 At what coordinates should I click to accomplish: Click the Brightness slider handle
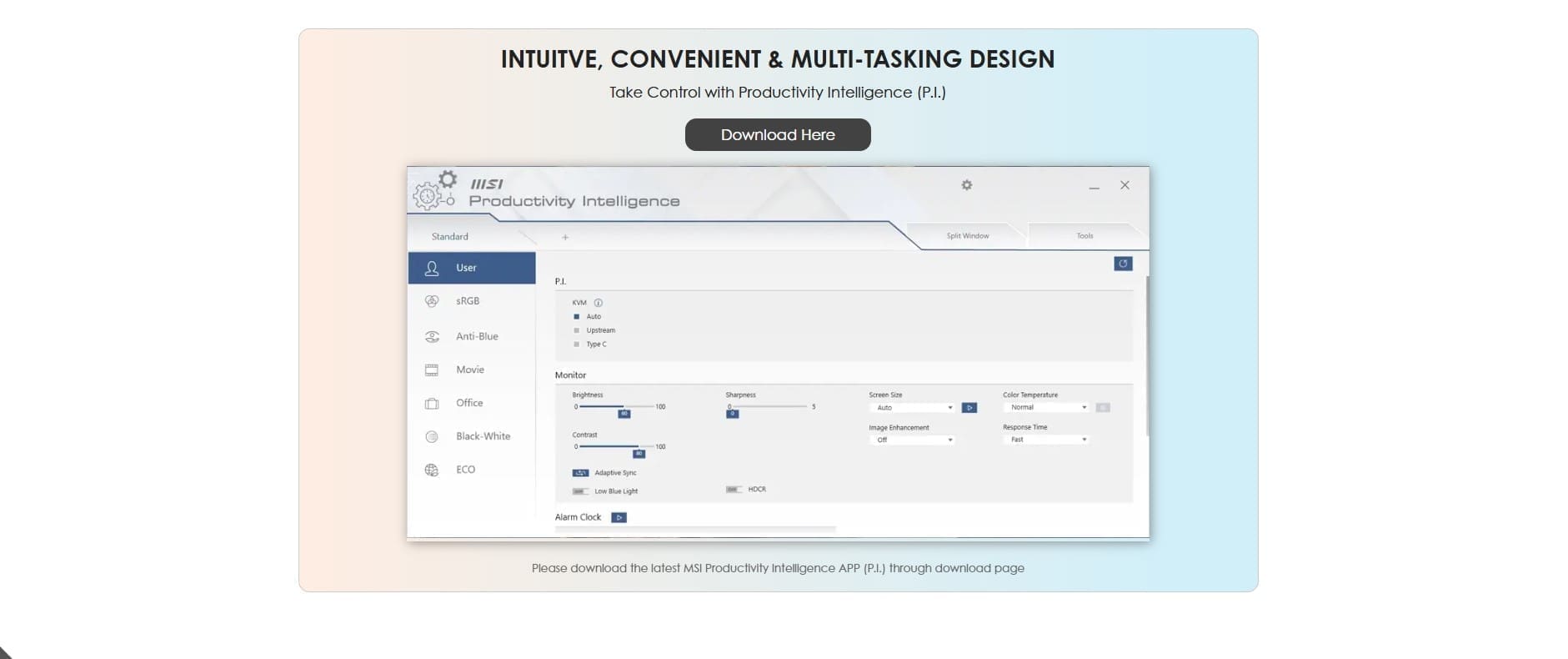click(x=624, y=414)
